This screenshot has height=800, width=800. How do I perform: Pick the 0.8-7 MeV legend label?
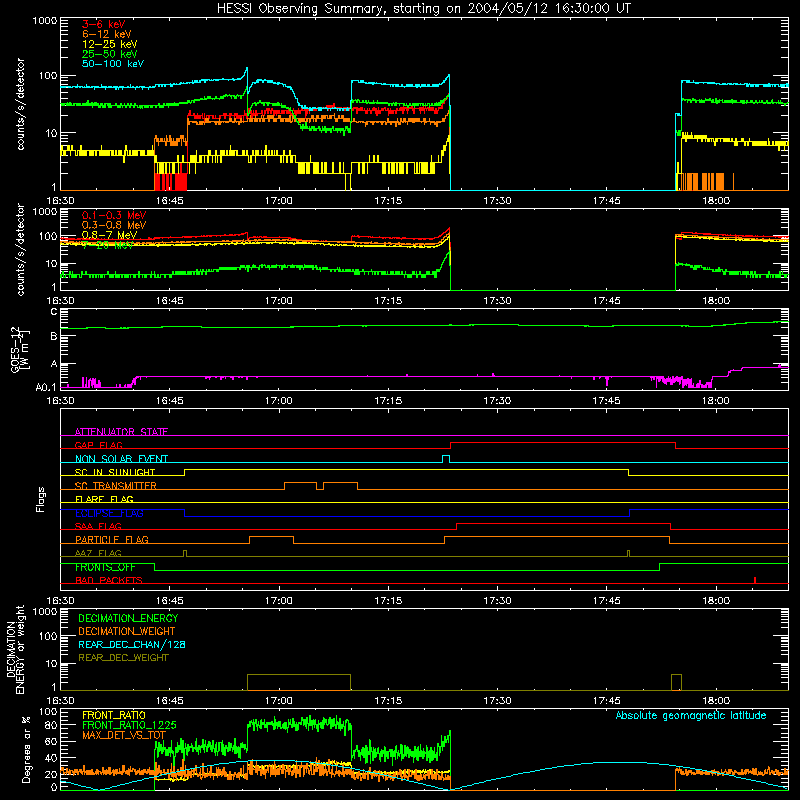(110, 235)
